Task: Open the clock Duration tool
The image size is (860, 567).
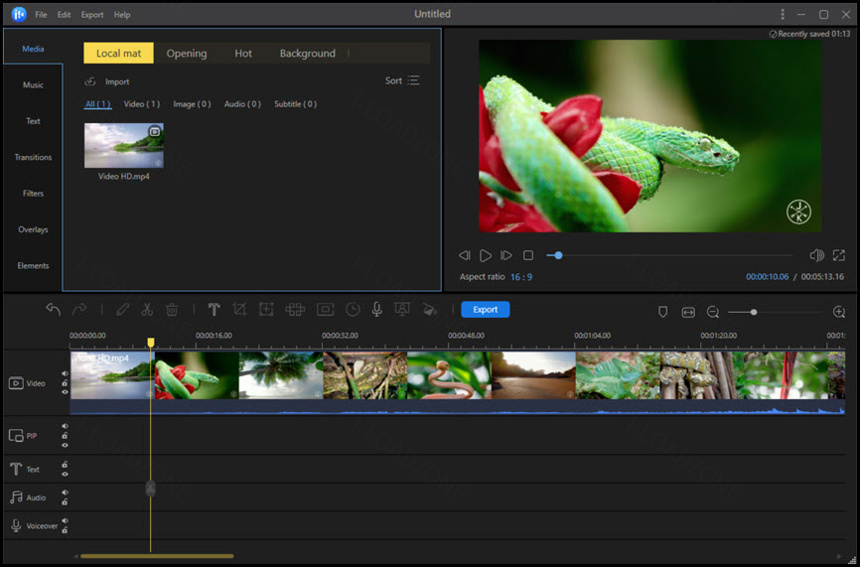Action: [353, 309]
